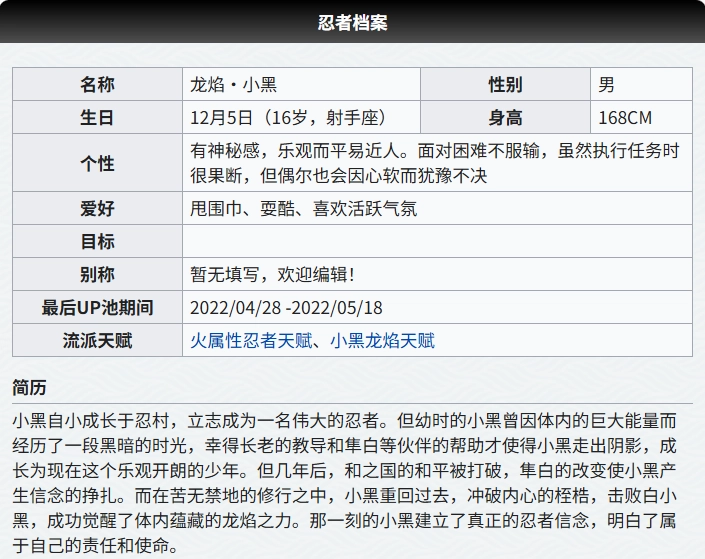Click the 流派天赋 label cell
The image size is (705, 559).
point(98,341)
